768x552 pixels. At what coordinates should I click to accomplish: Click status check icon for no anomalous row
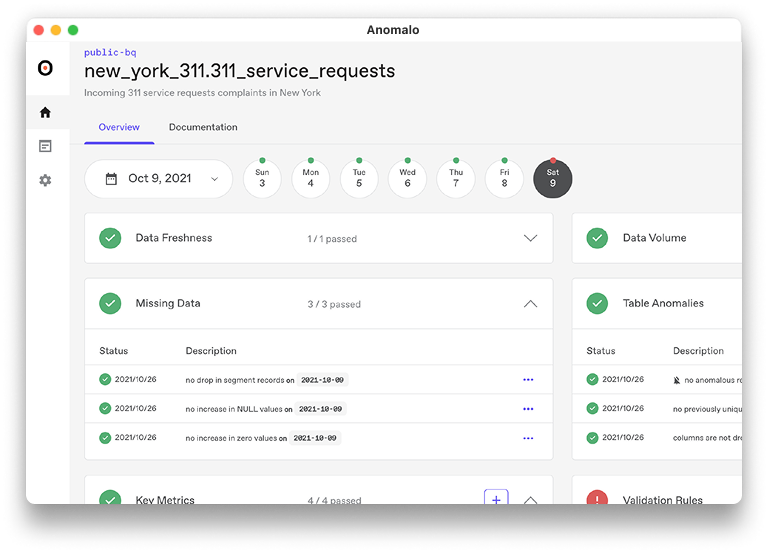pyautogui.click(x=592, y=379)
